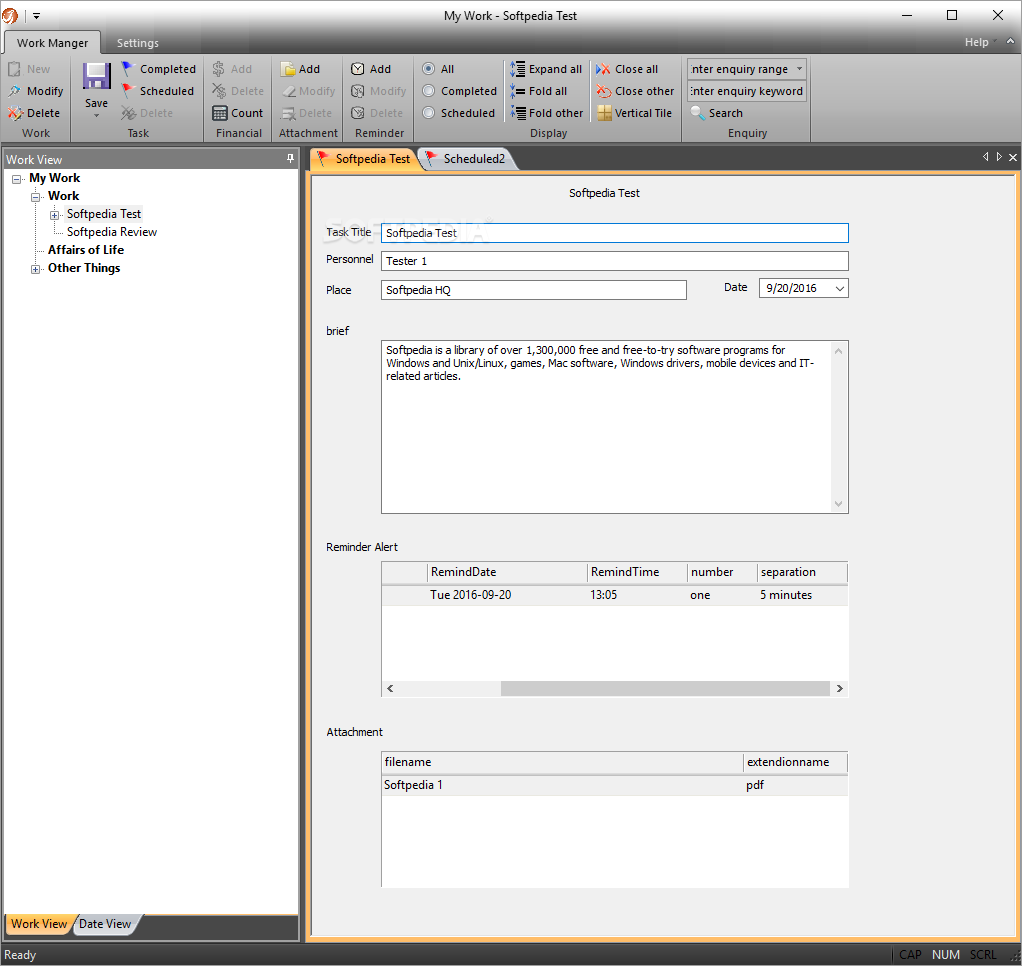The width and height of the screenshot is (1022, 966).
Task: Select the All display radio button
Action: pyautogui.click(x=428, y=69)
